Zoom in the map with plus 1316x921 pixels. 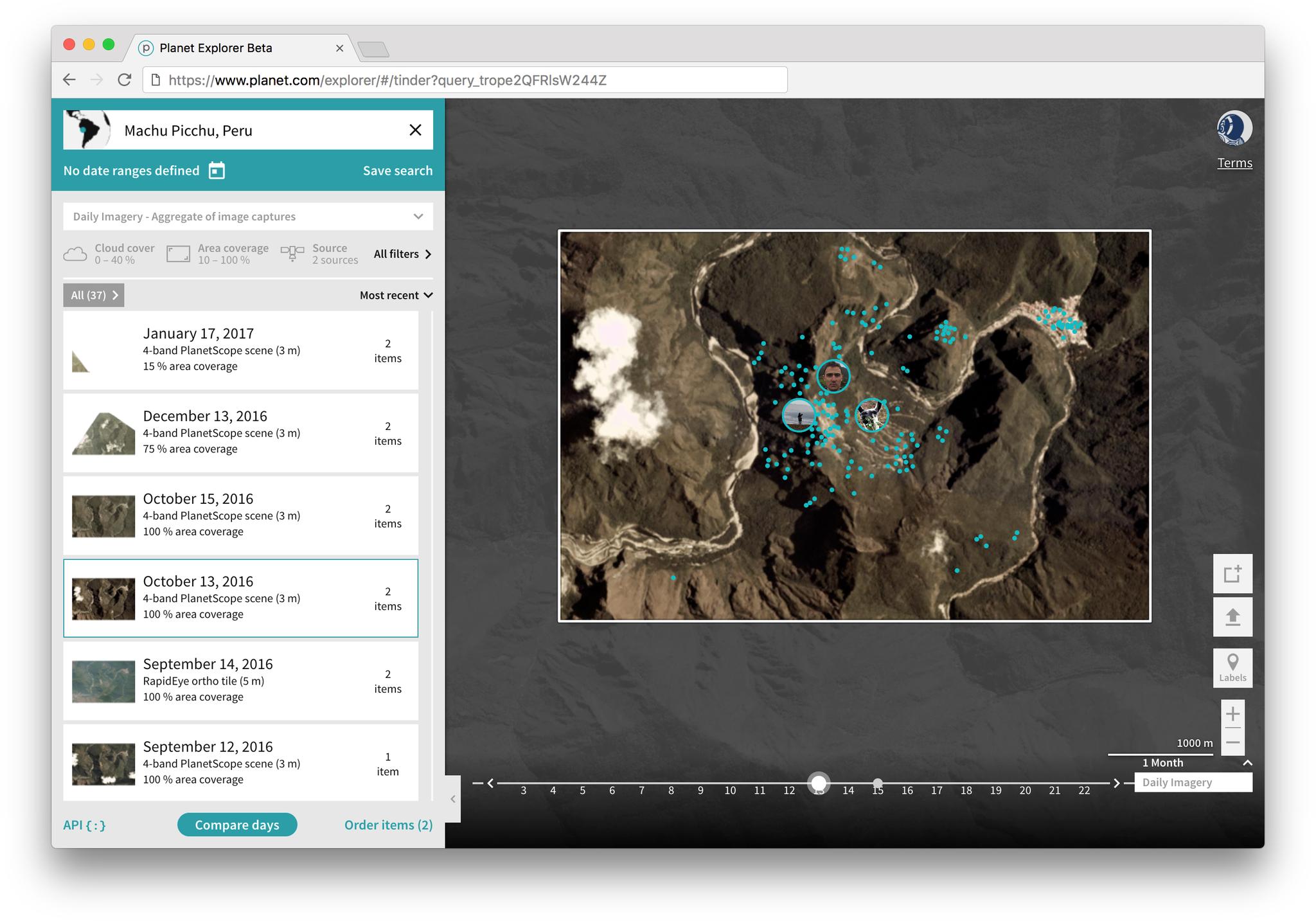(x=1232, y=714)
